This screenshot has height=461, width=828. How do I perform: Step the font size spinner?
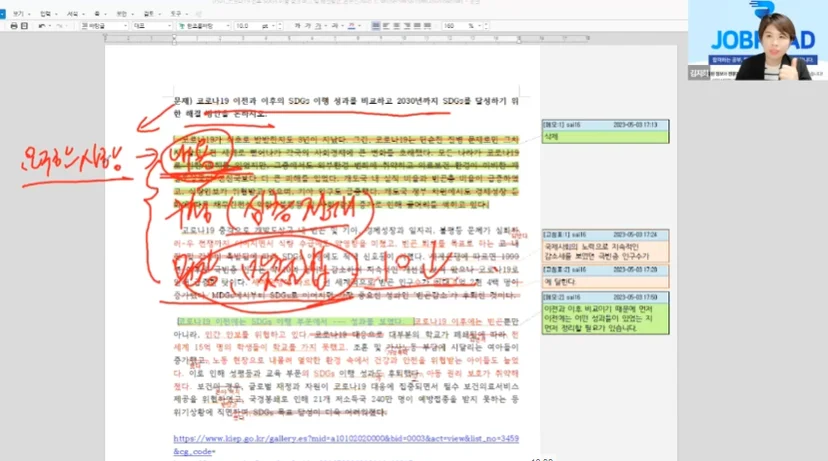[x=280, y=26]
